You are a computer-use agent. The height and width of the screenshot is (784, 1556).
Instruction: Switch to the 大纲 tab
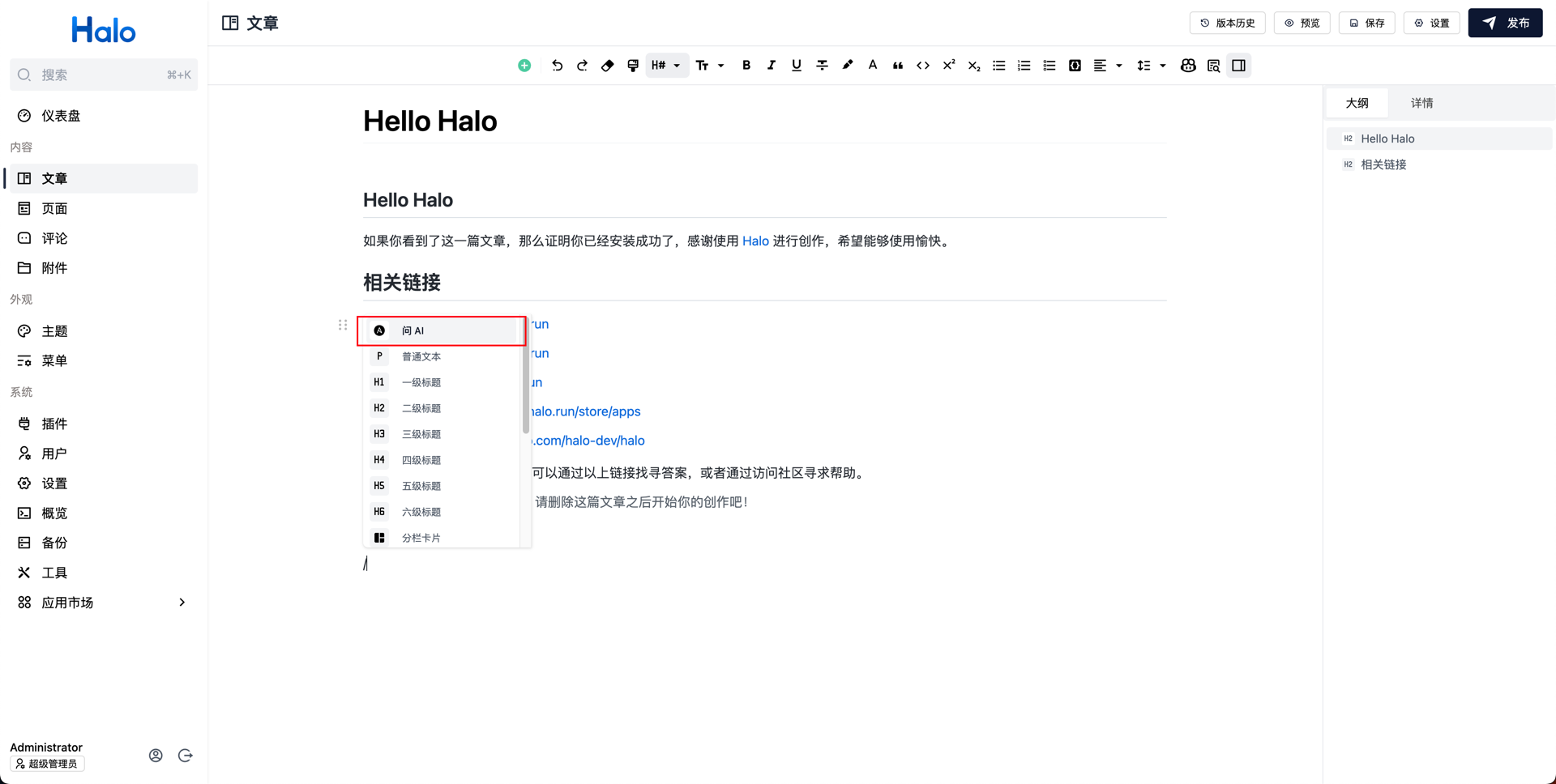pos(1357,103)
